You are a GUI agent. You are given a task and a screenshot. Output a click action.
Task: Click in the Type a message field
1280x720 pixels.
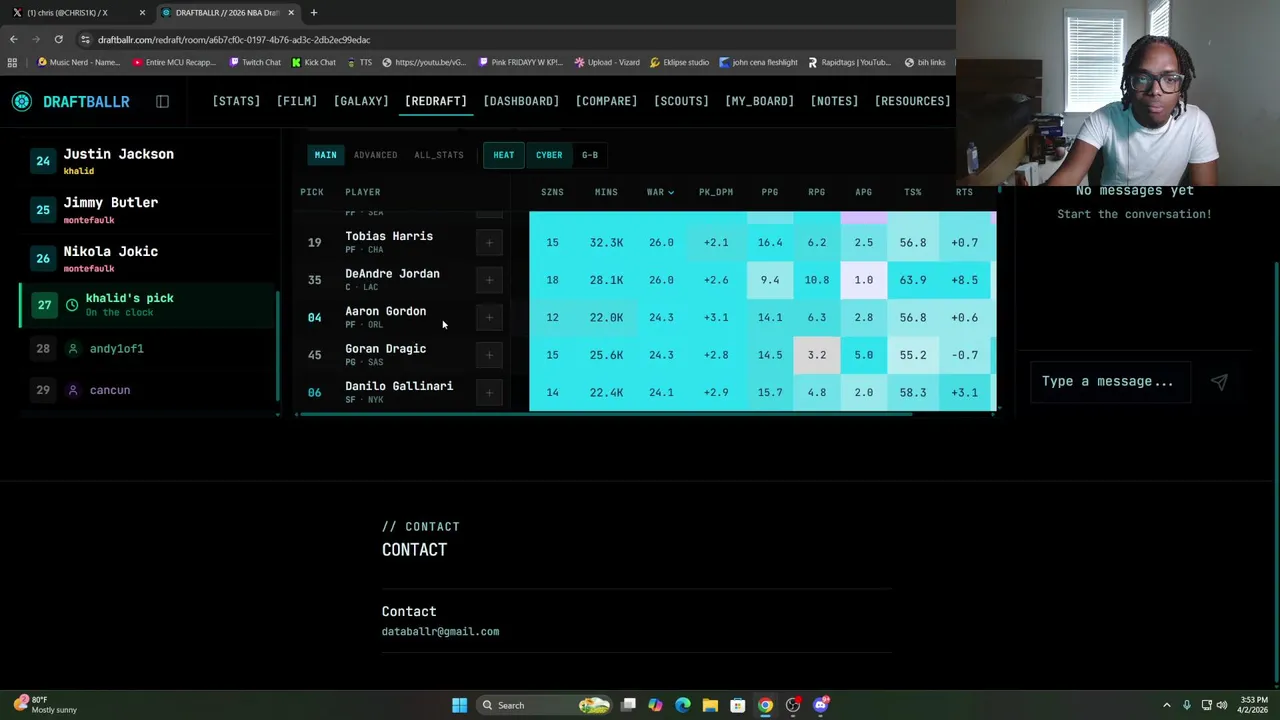click(1110, 381)
